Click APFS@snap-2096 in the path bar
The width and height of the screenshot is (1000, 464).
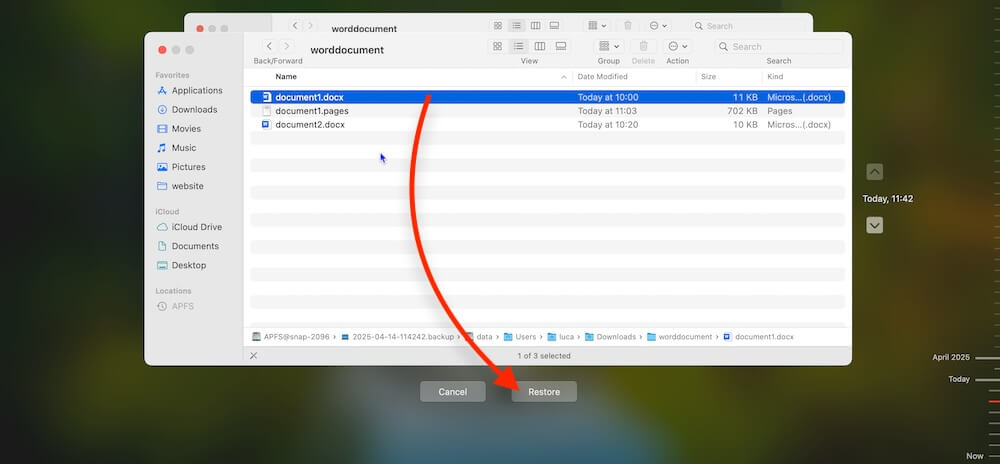coord(290,337)
